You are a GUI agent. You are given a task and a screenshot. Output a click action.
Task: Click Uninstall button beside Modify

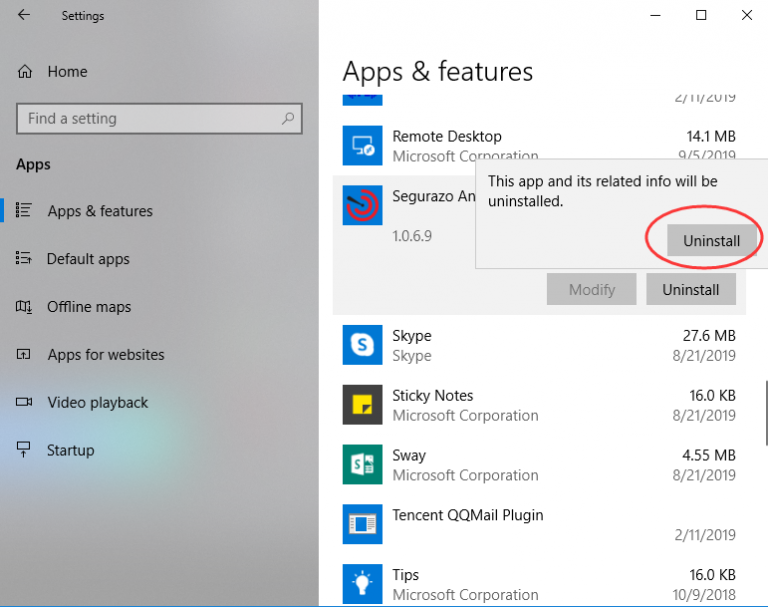tap(691, 290)
